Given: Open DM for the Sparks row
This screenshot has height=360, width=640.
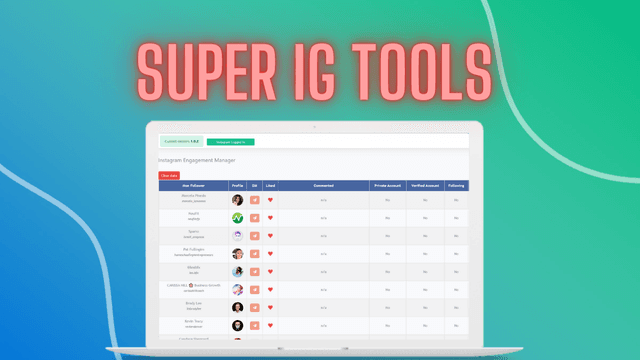Looking at the screenshot, I should click(255, 236).
